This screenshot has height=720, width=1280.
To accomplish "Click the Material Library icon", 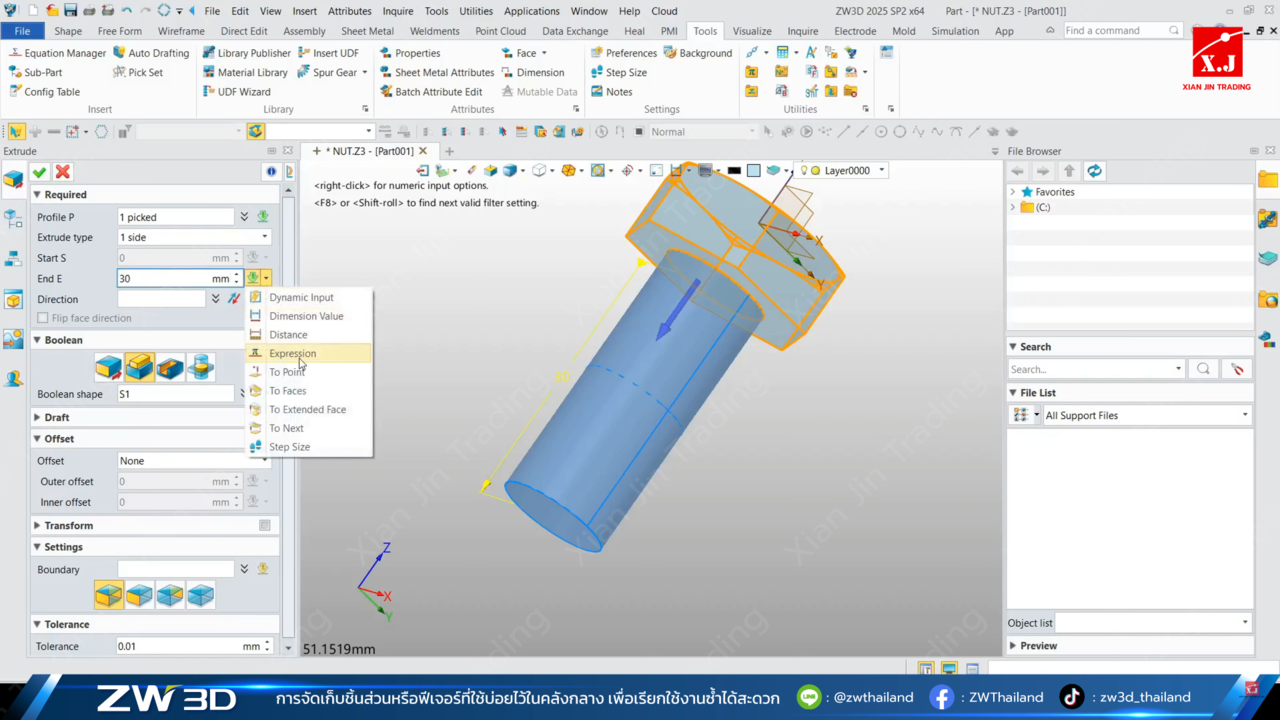I will point(244,72).
